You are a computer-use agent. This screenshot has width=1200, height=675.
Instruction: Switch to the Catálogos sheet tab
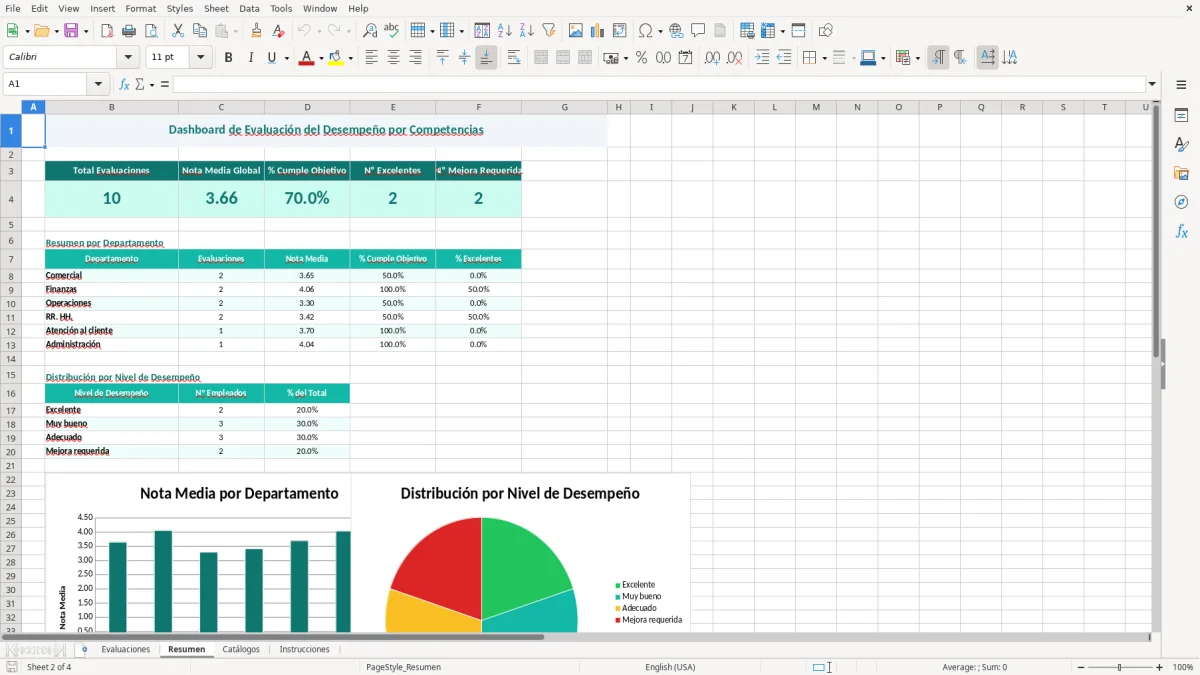coord(241,650)
